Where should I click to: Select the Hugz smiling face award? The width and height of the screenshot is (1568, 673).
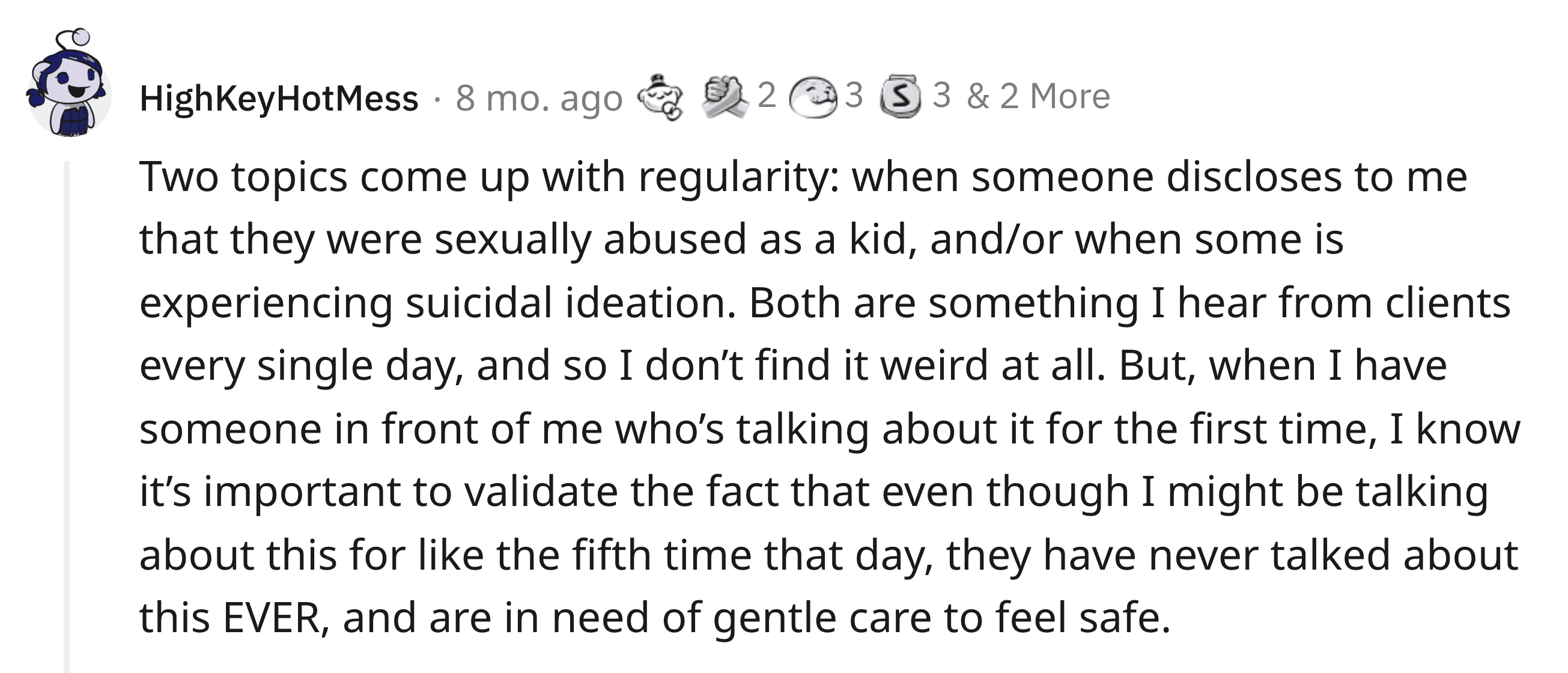[x=813, y=97]
